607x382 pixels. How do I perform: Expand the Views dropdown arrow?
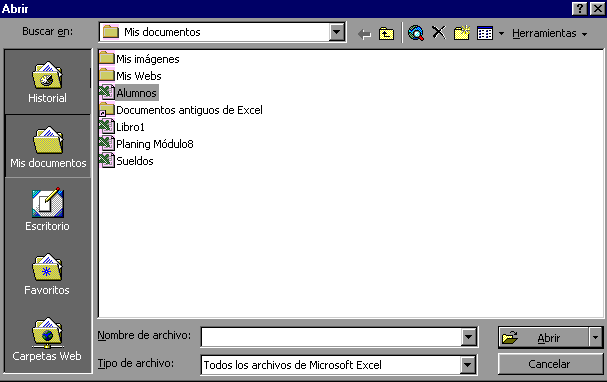[x=501, y=34]
